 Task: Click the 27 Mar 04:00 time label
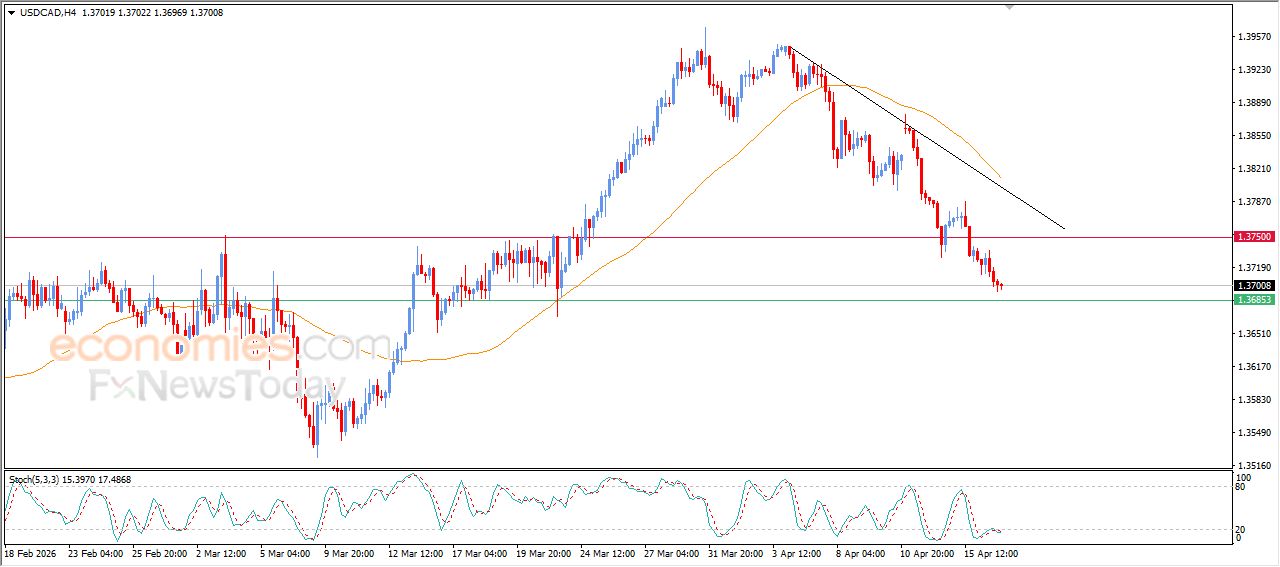click(672, 553)
